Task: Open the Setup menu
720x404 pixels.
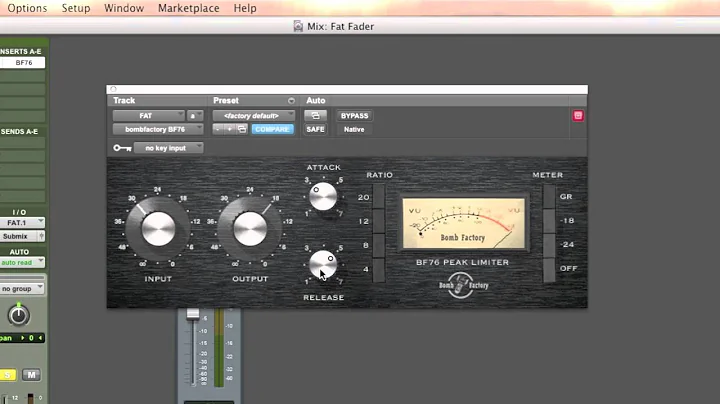Action: pyautogui.click(x=76, y=8)
